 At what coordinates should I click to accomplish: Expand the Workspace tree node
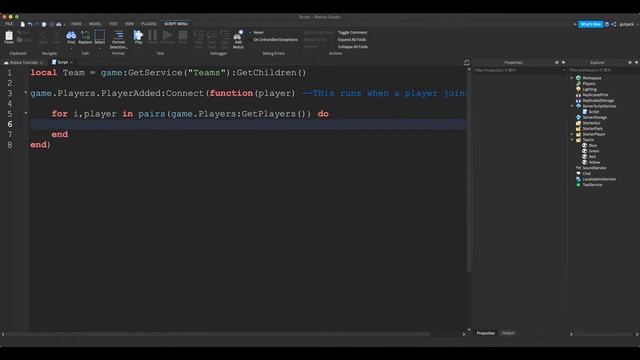(572, 78)
